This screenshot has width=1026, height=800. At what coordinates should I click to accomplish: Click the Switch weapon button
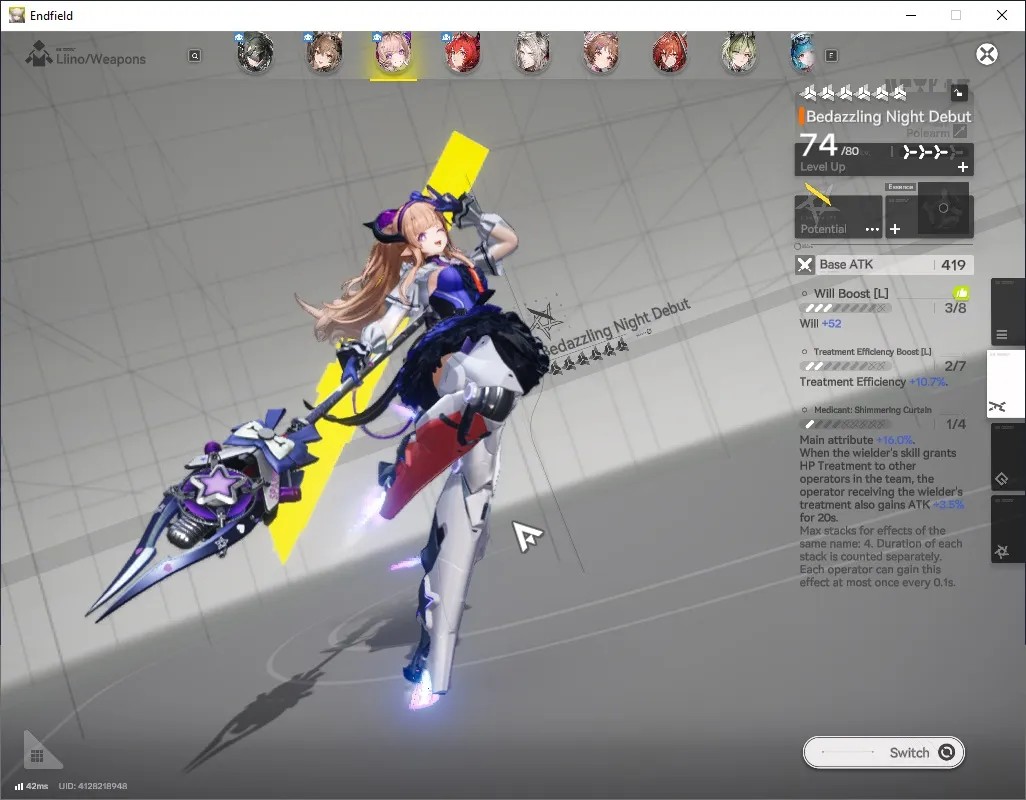click(883, 752)
